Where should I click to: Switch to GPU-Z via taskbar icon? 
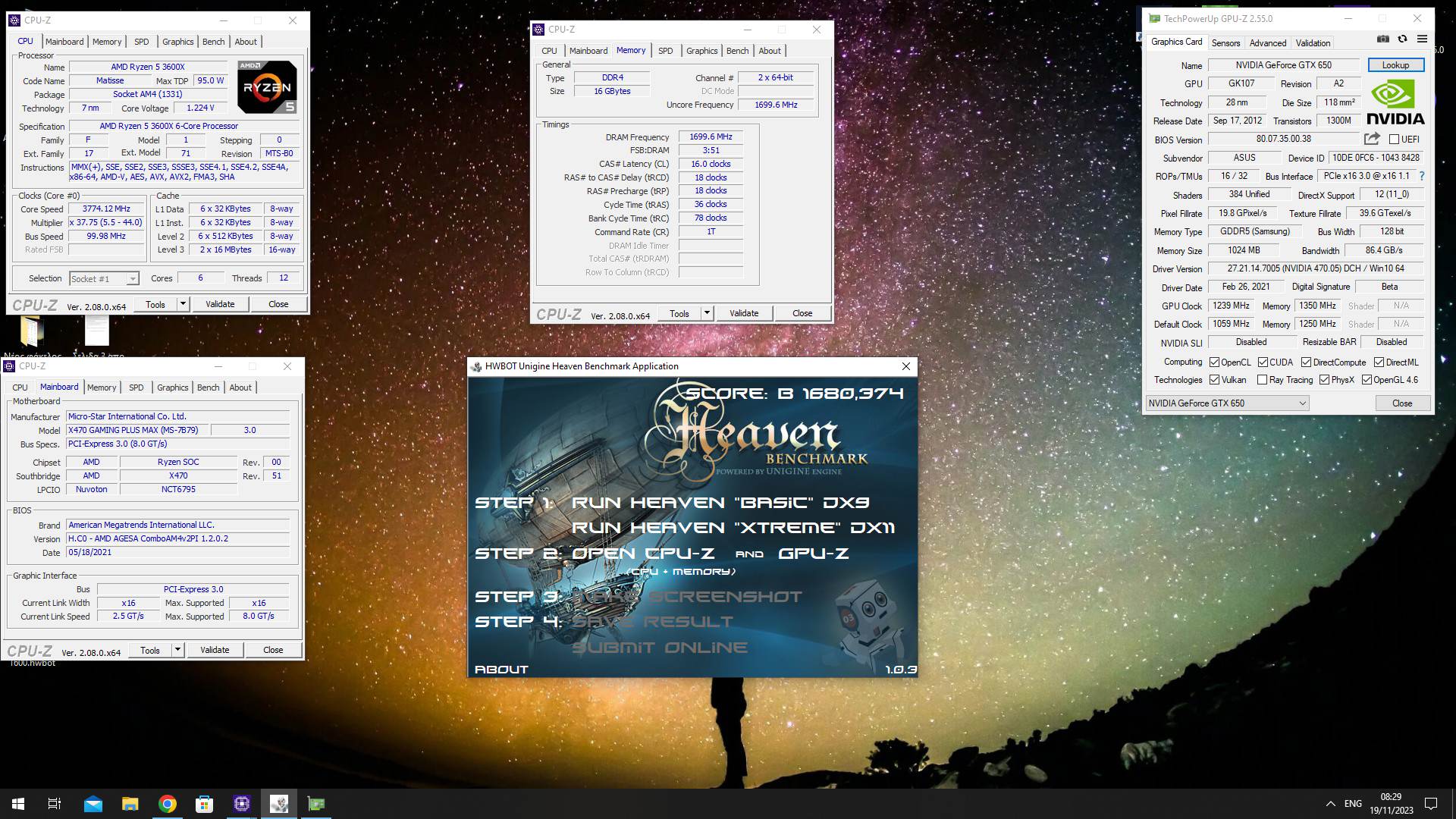pos(315,804)
